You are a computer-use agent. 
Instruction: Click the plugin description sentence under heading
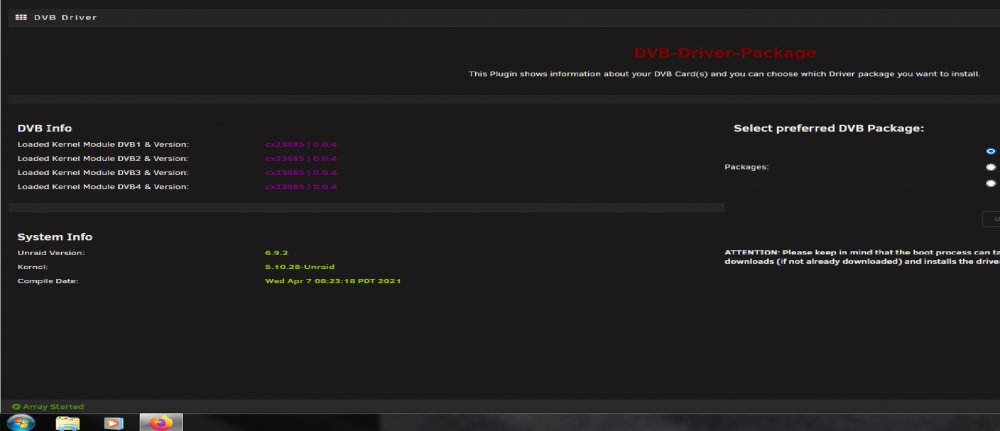724,74
